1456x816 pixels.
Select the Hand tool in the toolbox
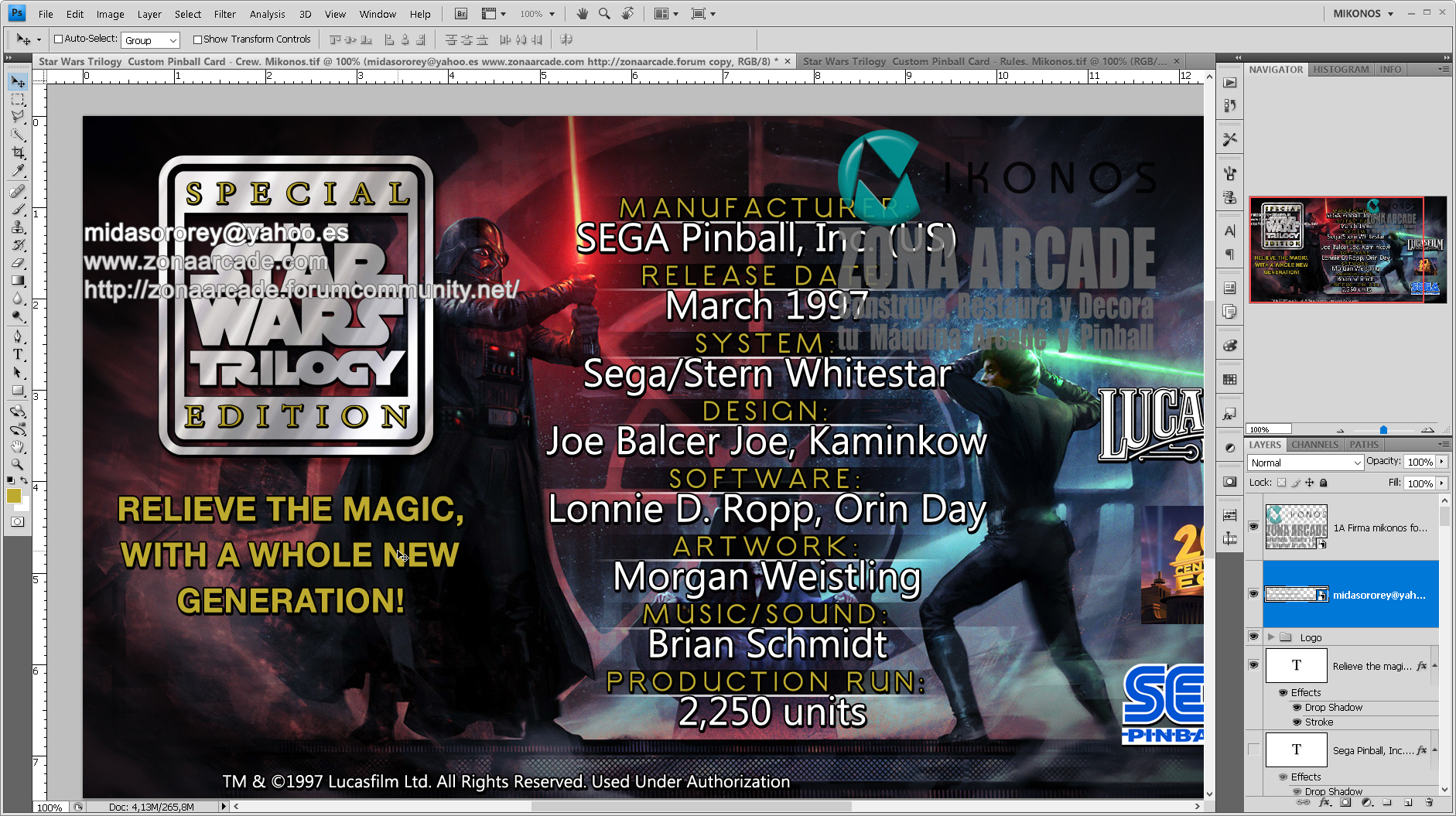pos(18,446)
